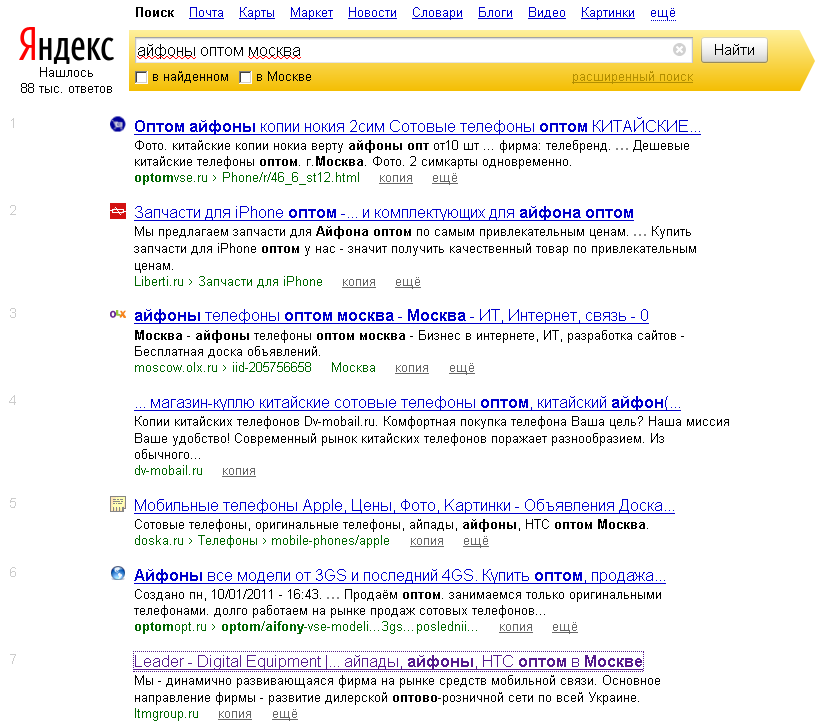
Task: Click 'Phone/r/46_6_st12.html' breadcrumb link
Action: tap(291, 178)
